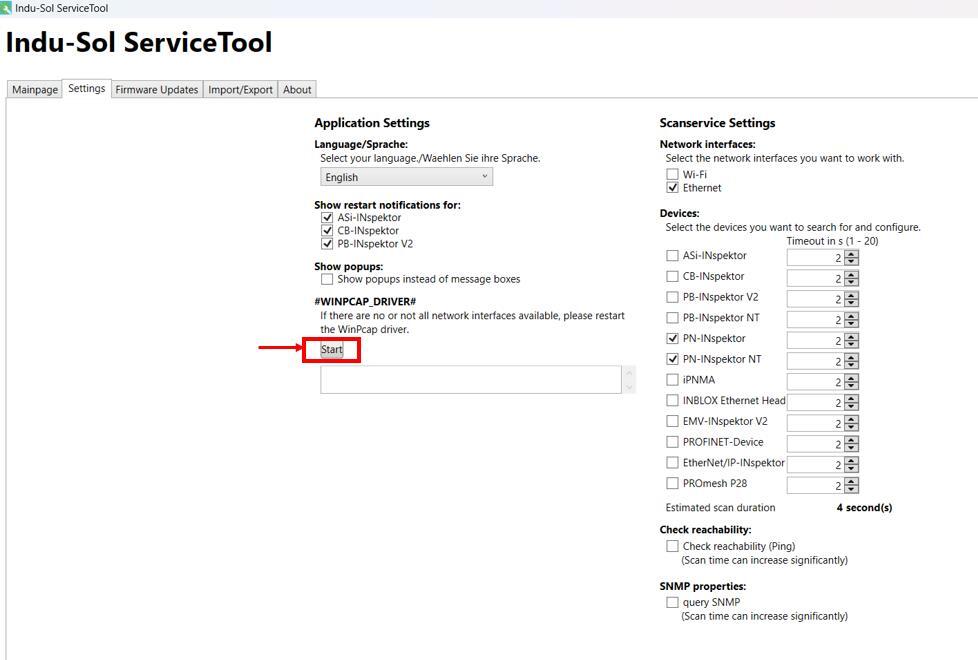Check the CB-INspektor device checkbox

[672, 276]
